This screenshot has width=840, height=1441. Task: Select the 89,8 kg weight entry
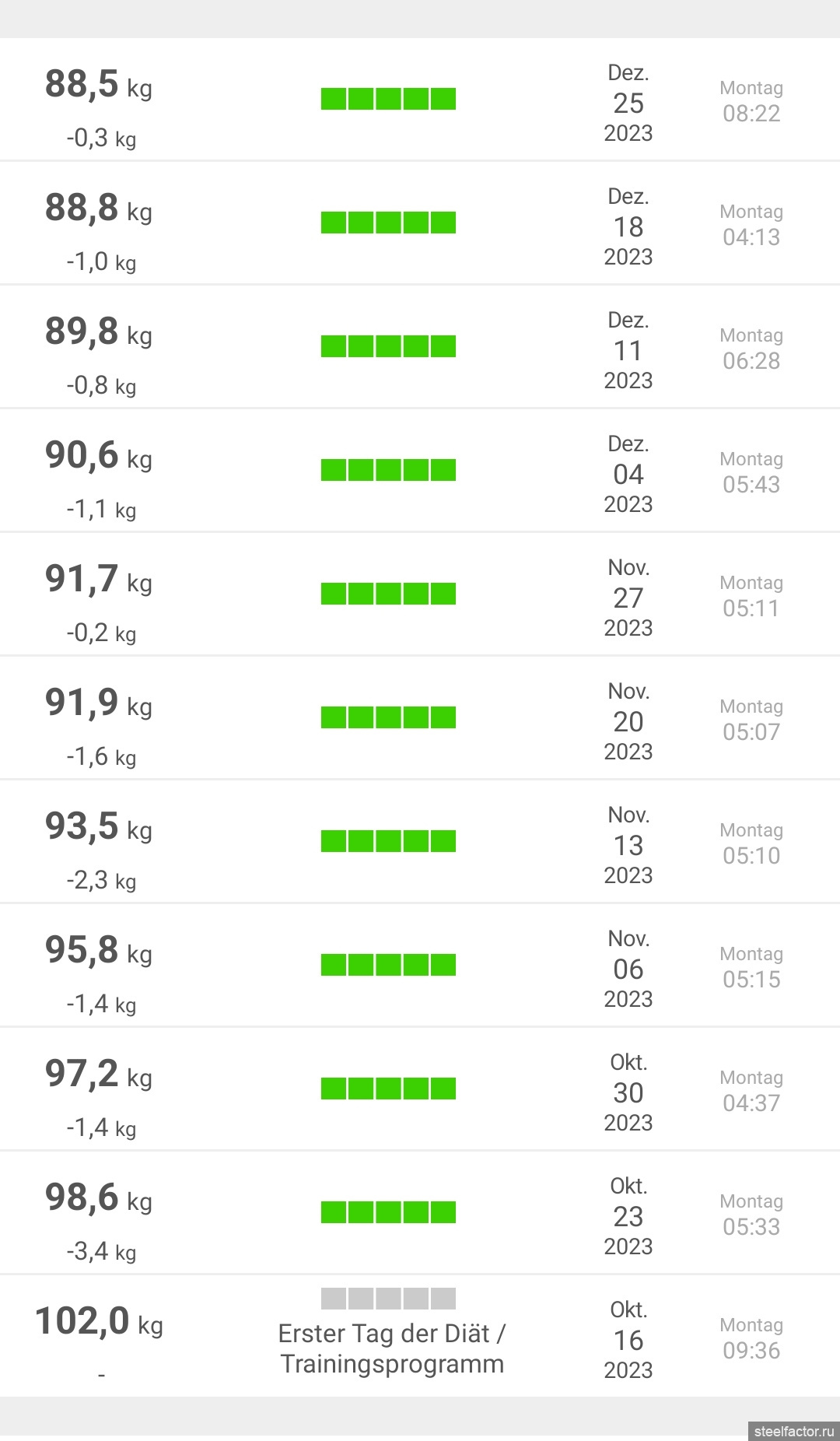click(x=98, y=332)
